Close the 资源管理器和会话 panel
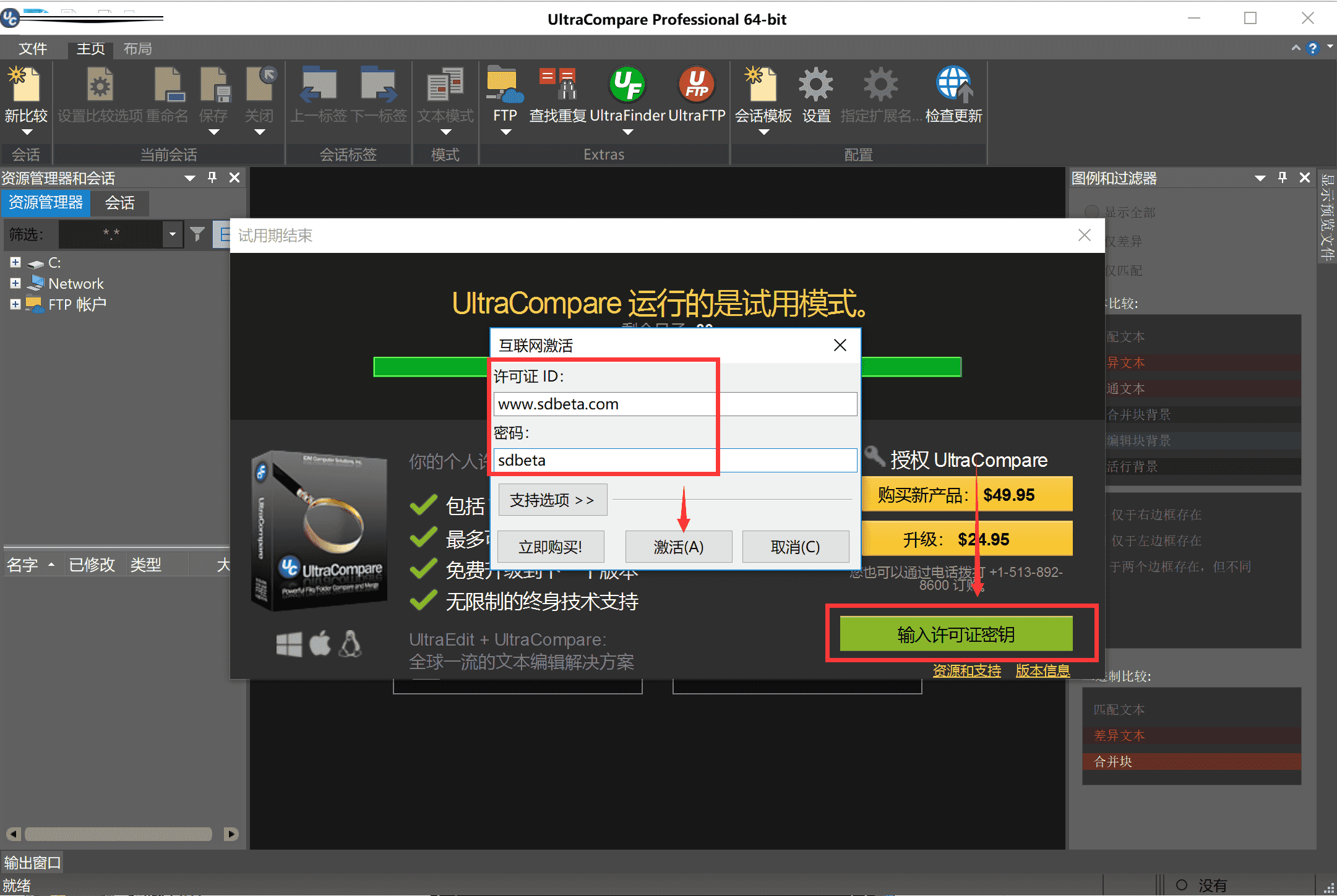 pyautogui.click(x=234, y=177)
